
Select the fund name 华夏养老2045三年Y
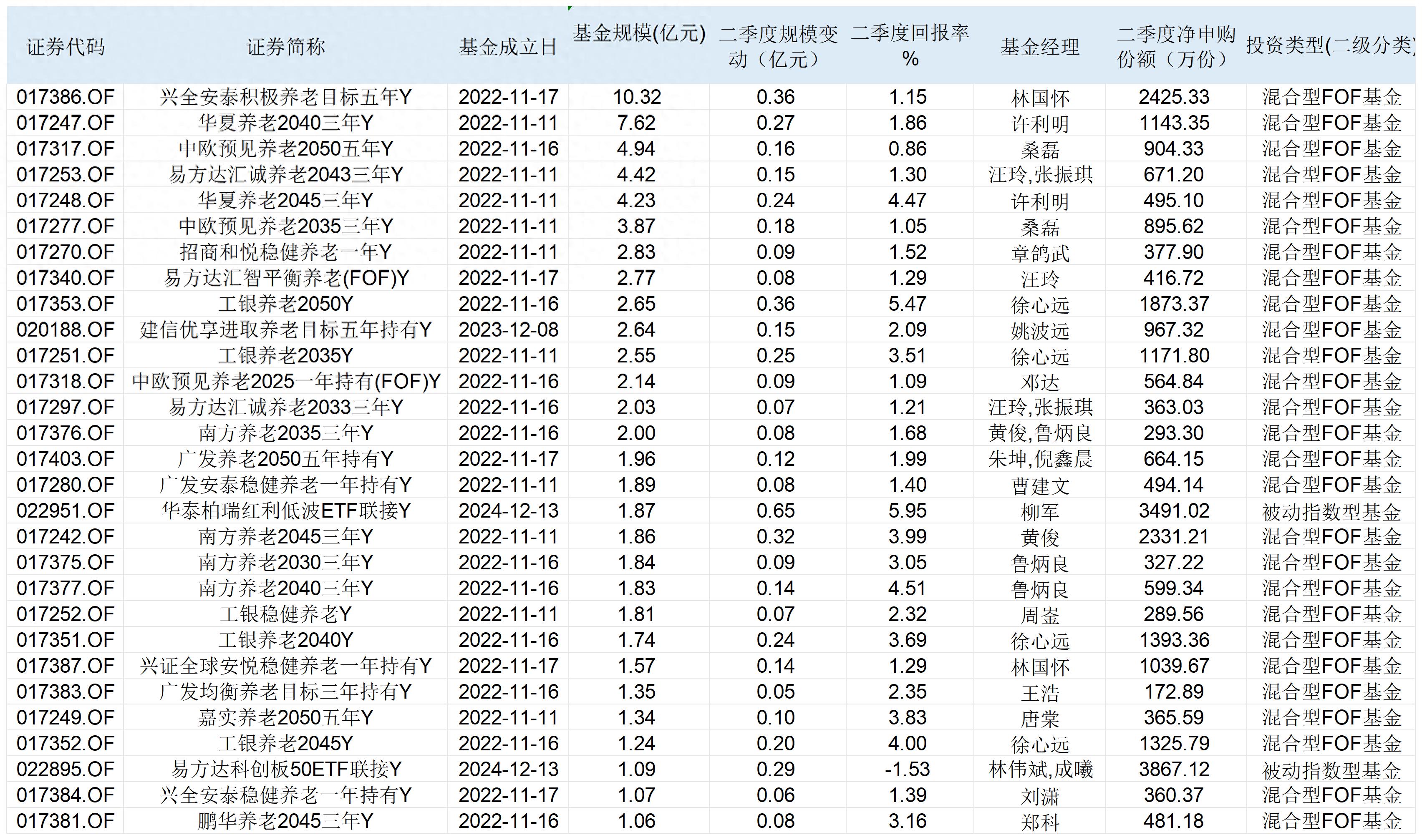pos(286,200)
